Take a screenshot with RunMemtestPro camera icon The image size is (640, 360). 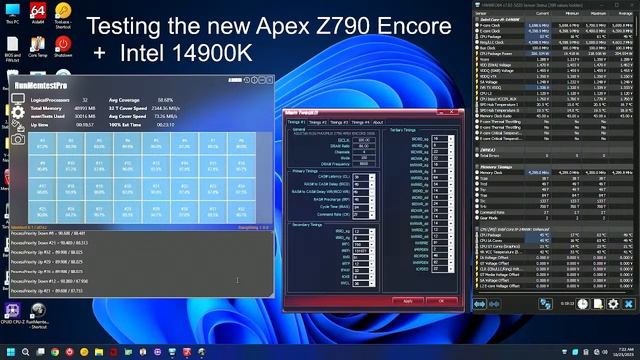pos(18,139)
